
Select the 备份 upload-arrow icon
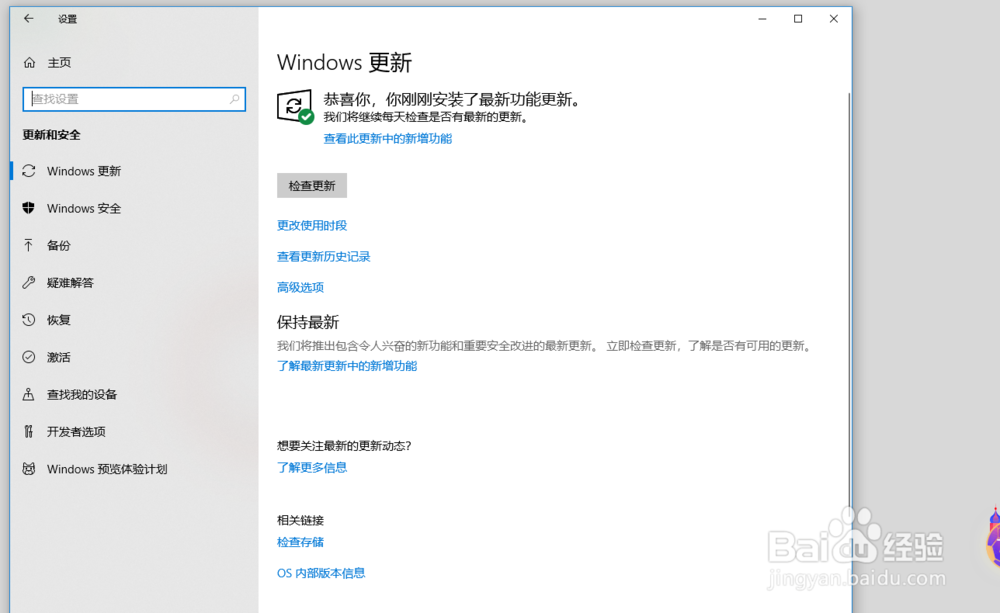(28, 245)
